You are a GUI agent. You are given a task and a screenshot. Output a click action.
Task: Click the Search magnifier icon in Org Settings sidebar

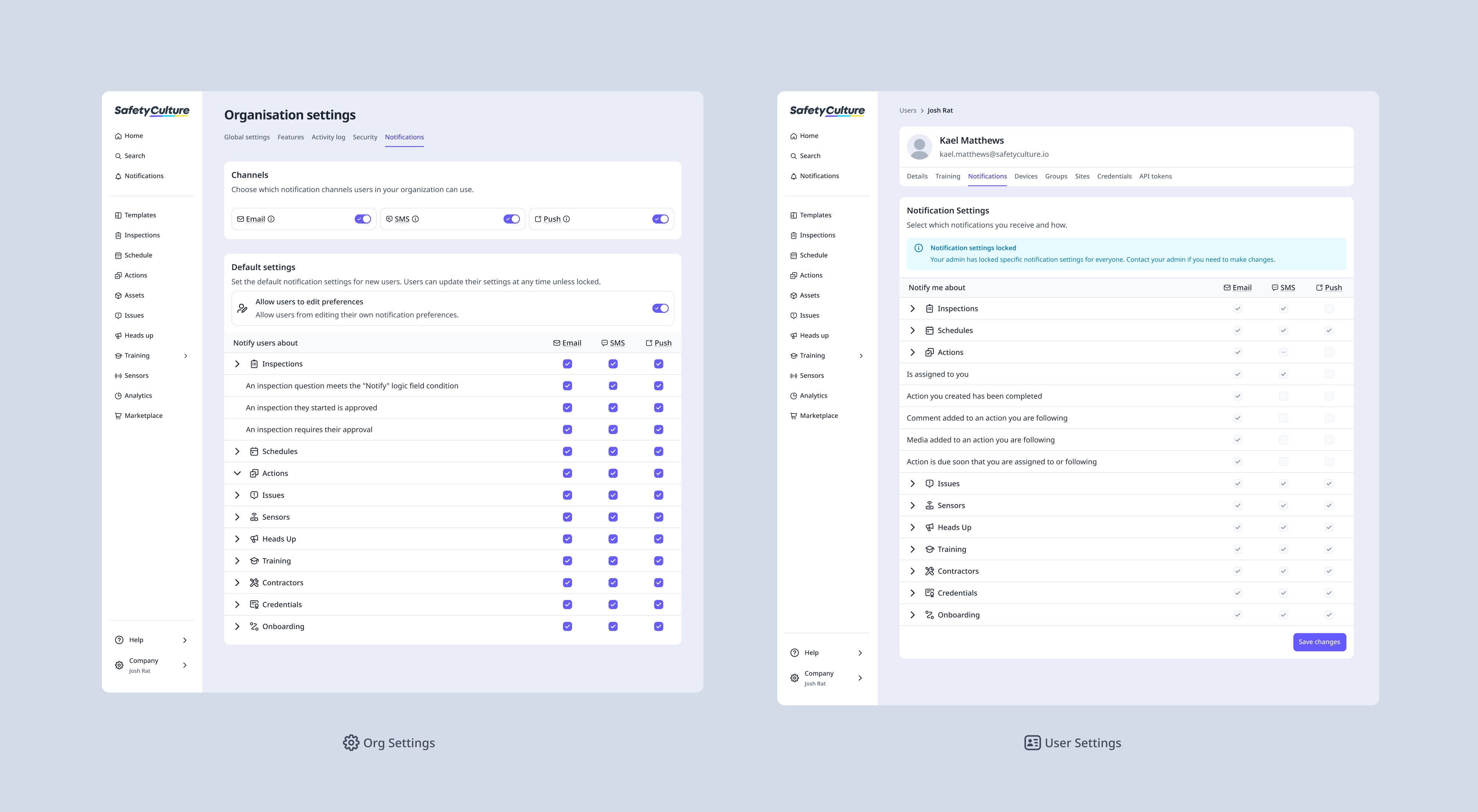tap(118, 156)
